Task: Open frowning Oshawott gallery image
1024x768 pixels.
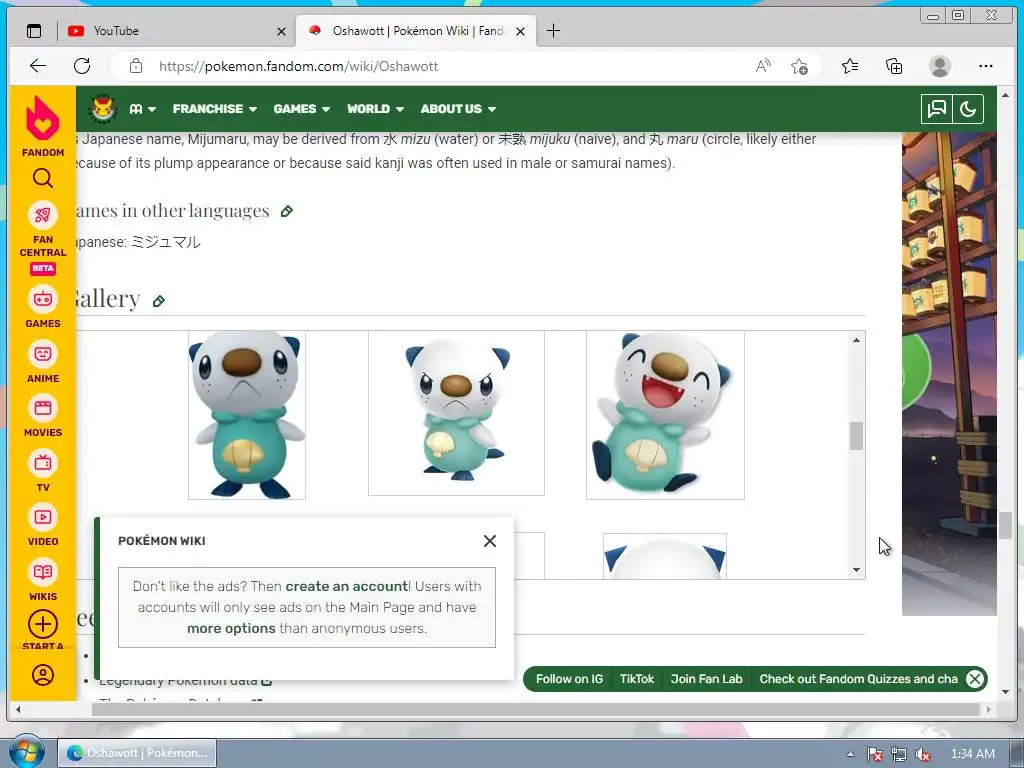Action: pyautogui.click(x=246, y=415)
